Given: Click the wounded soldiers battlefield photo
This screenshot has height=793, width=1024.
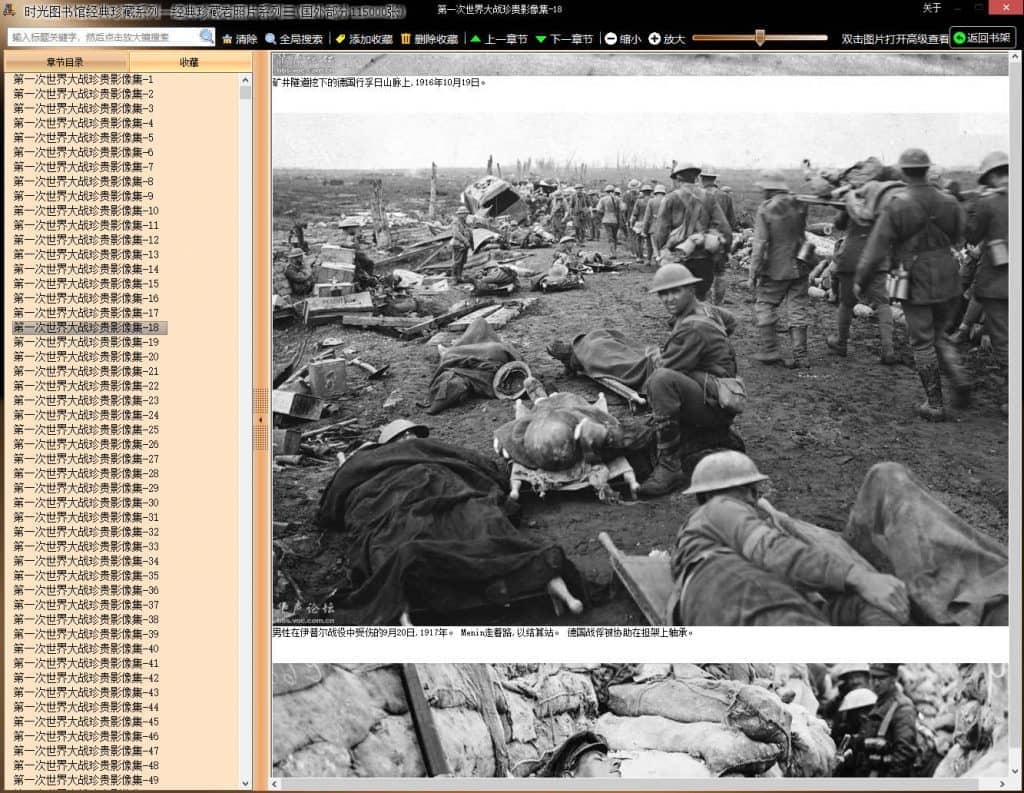Looking at the screenshot, I should [x=640, y=369].
